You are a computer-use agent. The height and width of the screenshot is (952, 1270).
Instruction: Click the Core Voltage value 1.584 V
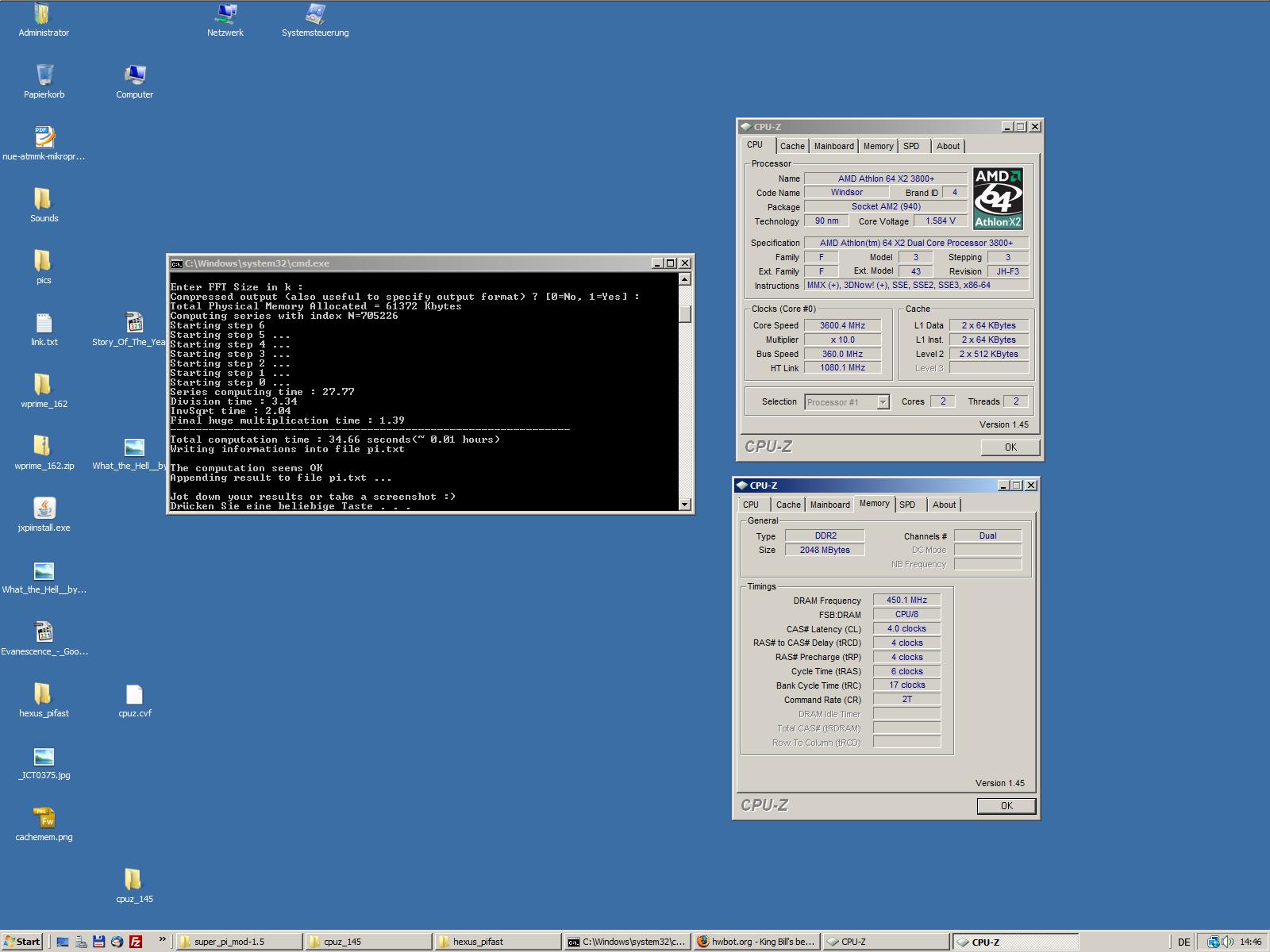pyautogui.click(x=940, y=221)
